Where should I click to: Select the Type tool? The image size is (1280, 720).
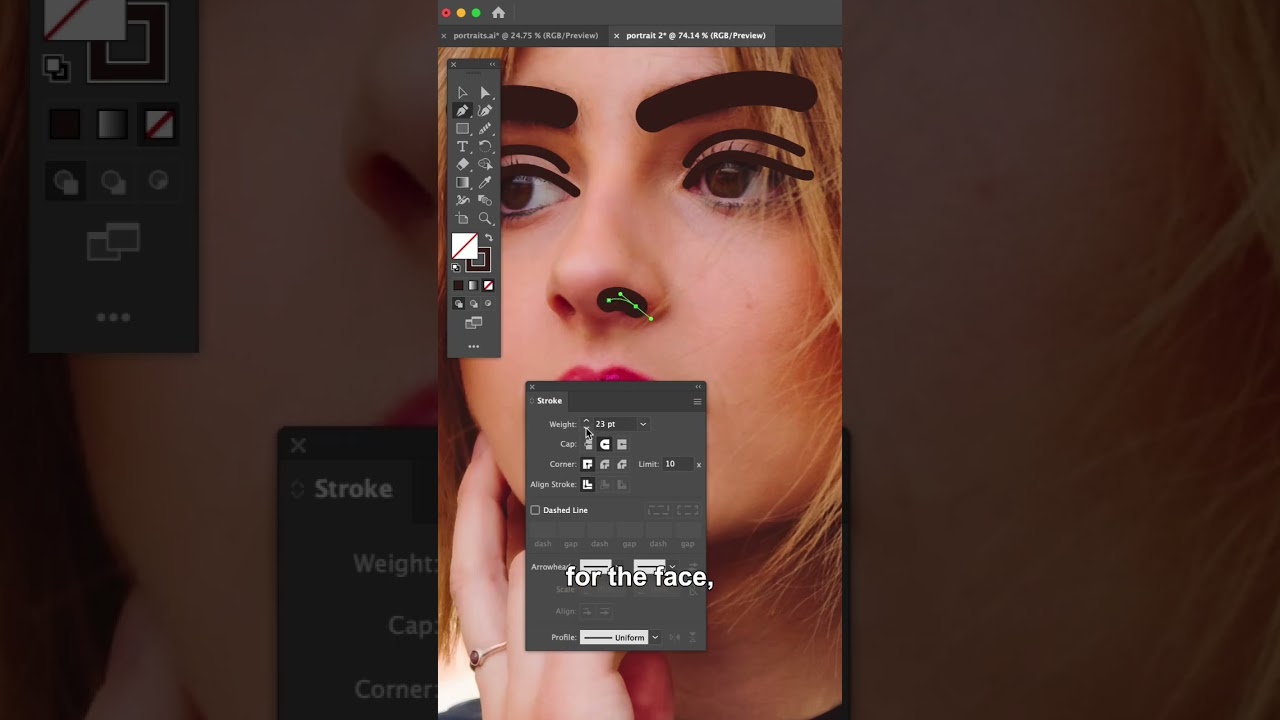[462, 147]
